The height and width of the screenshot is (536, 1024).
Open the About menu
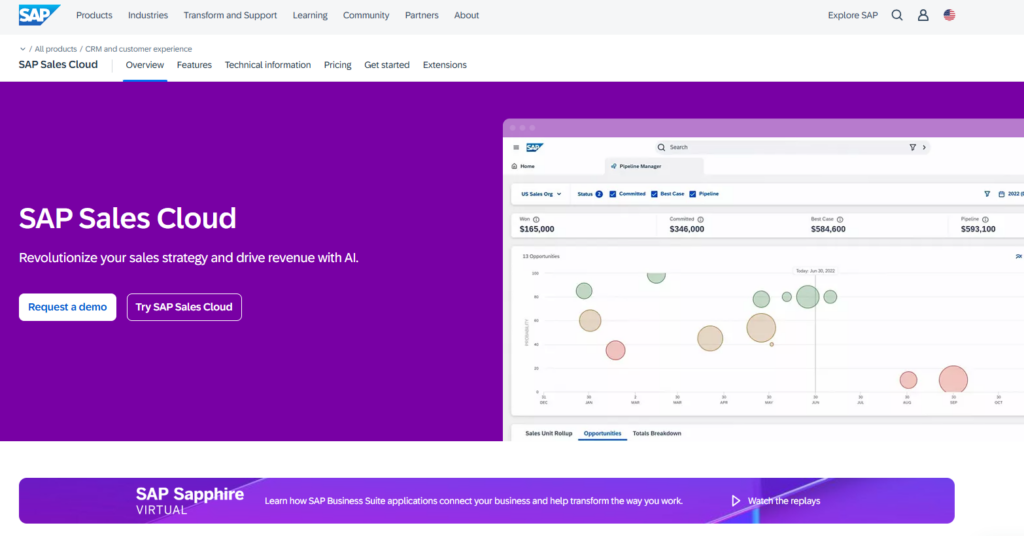(466, 15)
